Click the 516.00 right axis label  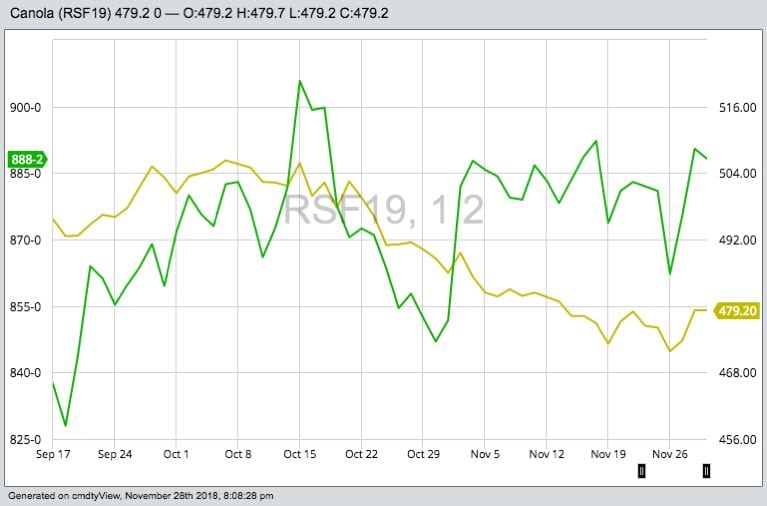point(735,108)
